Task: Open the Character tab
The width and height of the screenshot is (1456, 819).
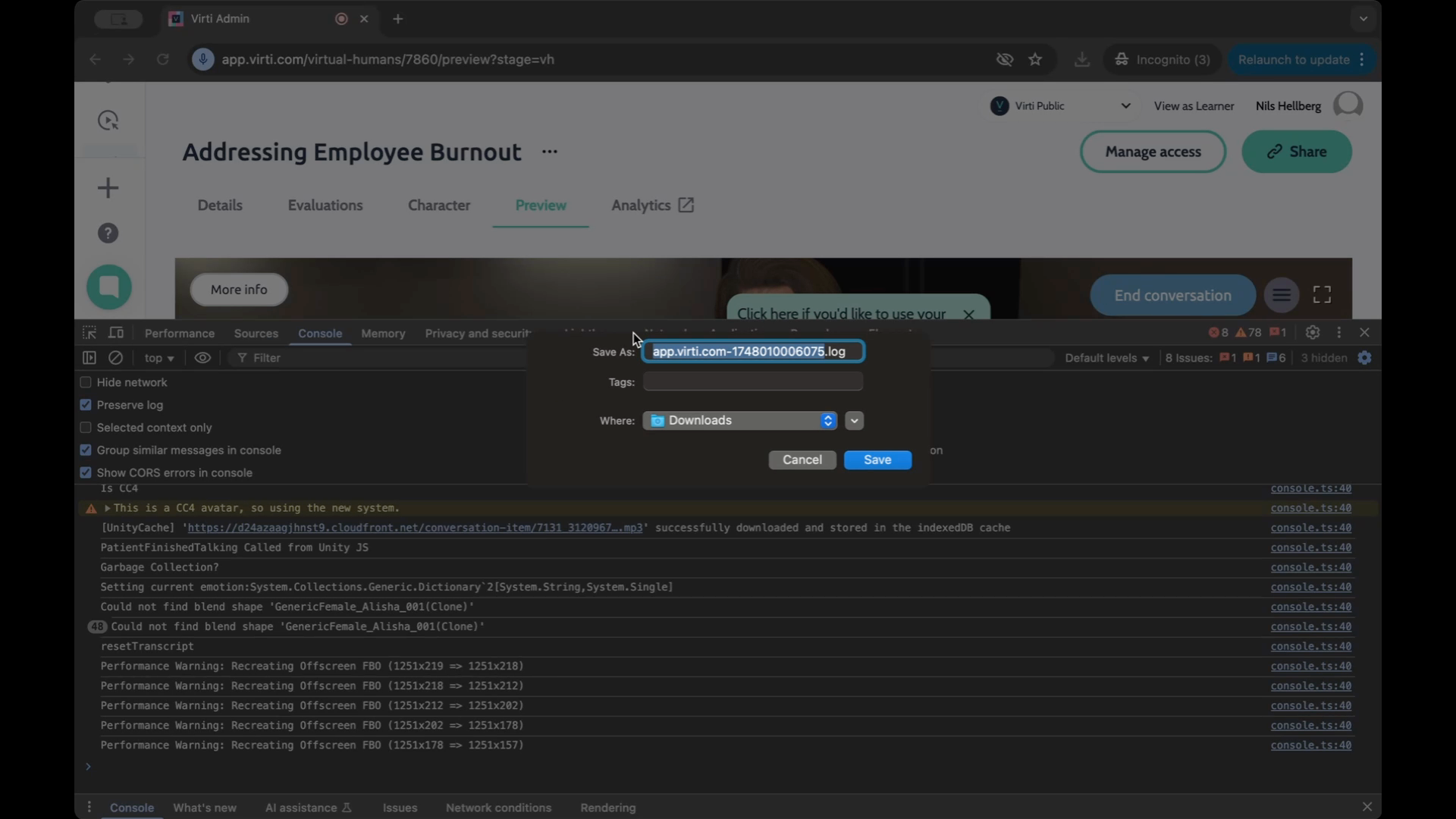Action: click(x=439, y=206)
